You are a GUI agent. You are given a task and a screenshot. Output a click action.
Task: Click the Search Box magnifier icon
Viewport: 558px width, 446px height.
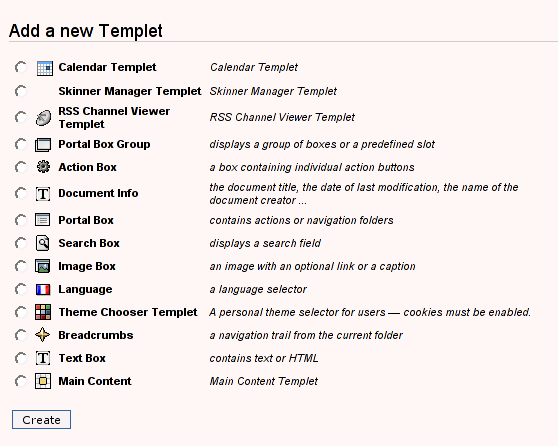point(43,243)
